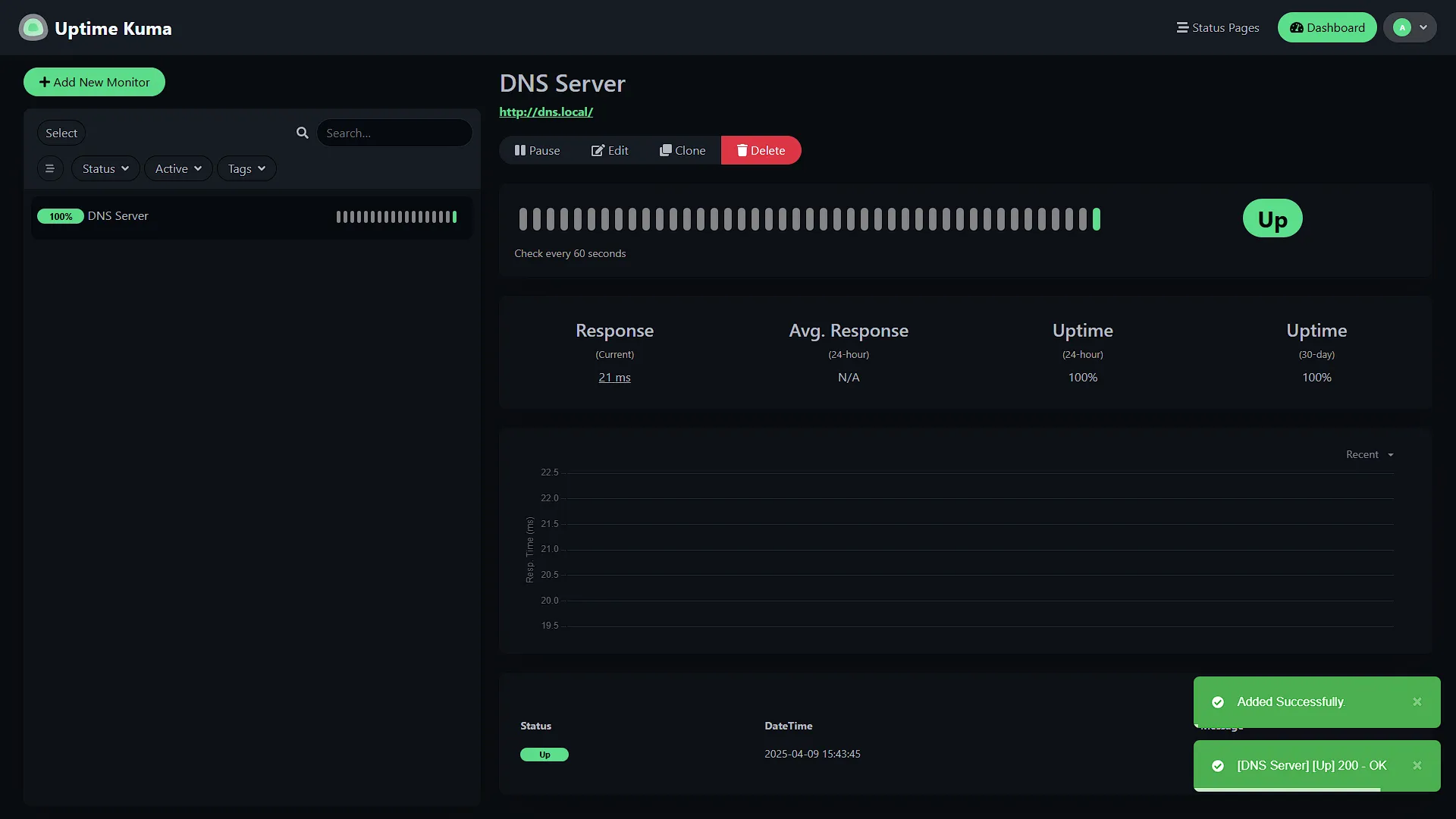Click the search magnifier icon
1456x819 pixels.
click(303, 133)
